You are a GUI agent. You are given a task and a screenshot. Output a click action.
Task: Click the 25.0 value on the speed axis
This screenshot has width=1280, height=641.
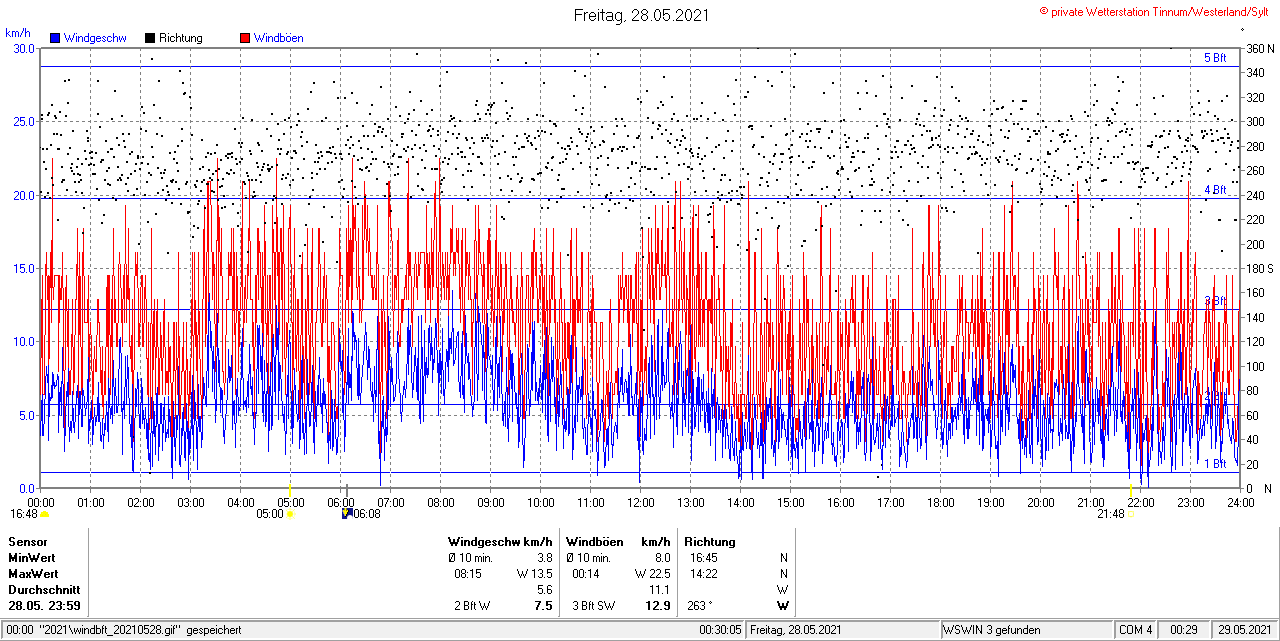click(x=23, y=121)
